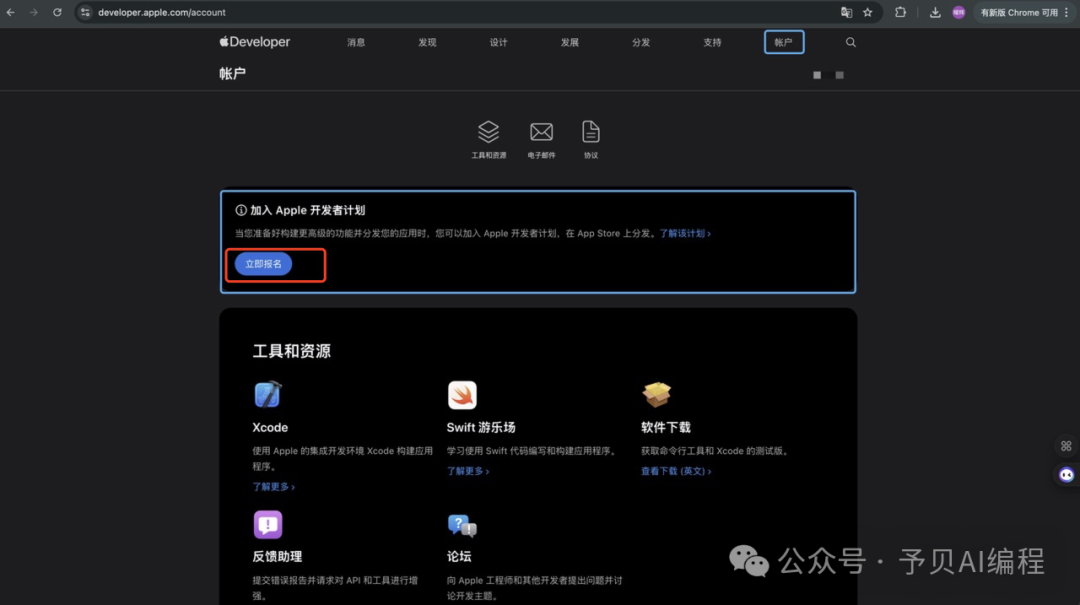Follow 了解更多 link under Swift 游乐场
Screen dimensions: 1080x605
coord(468,471)
